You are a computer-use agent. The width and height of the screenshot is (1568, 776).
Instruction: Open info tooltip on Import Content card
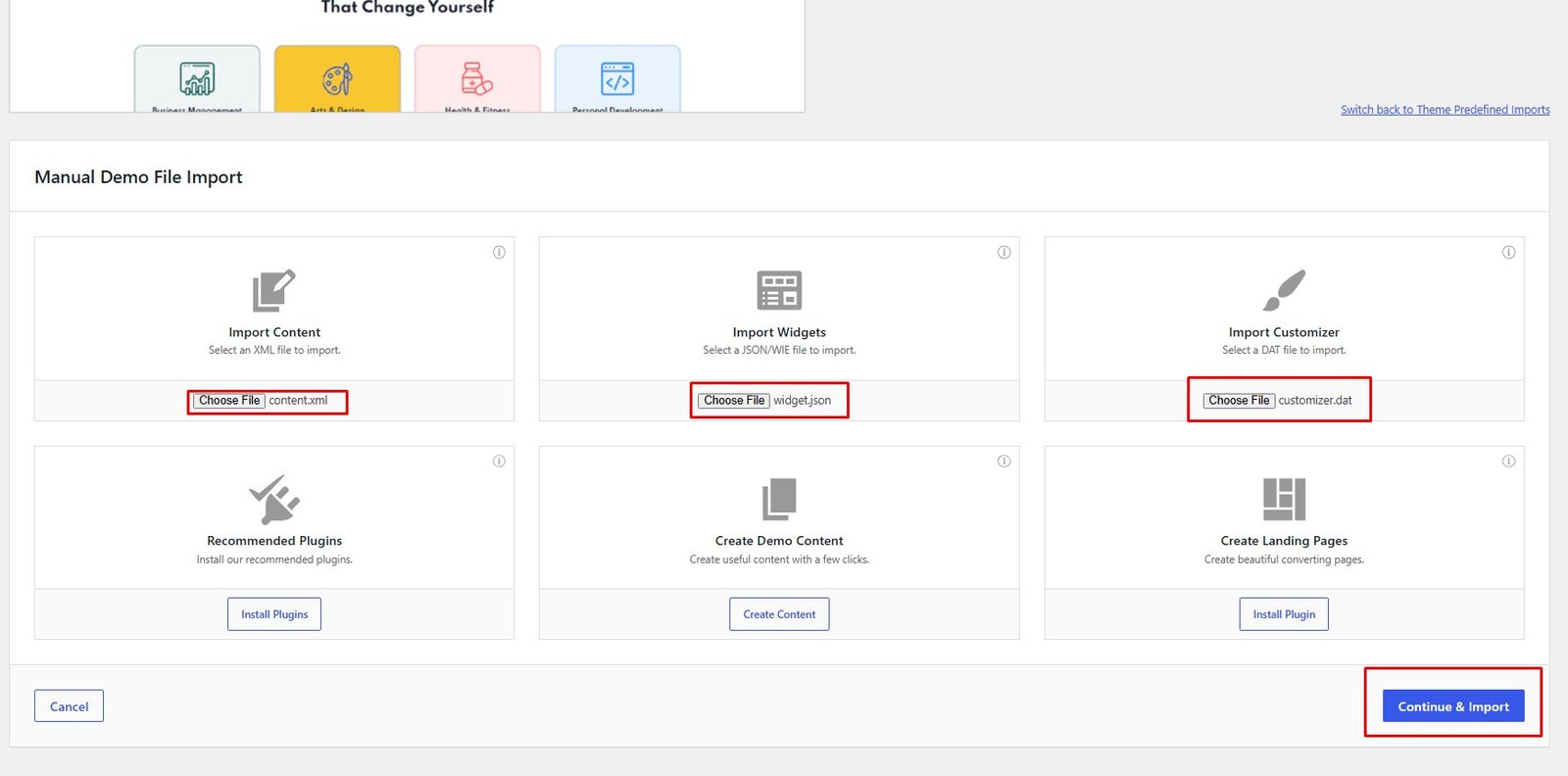[499, 252]
